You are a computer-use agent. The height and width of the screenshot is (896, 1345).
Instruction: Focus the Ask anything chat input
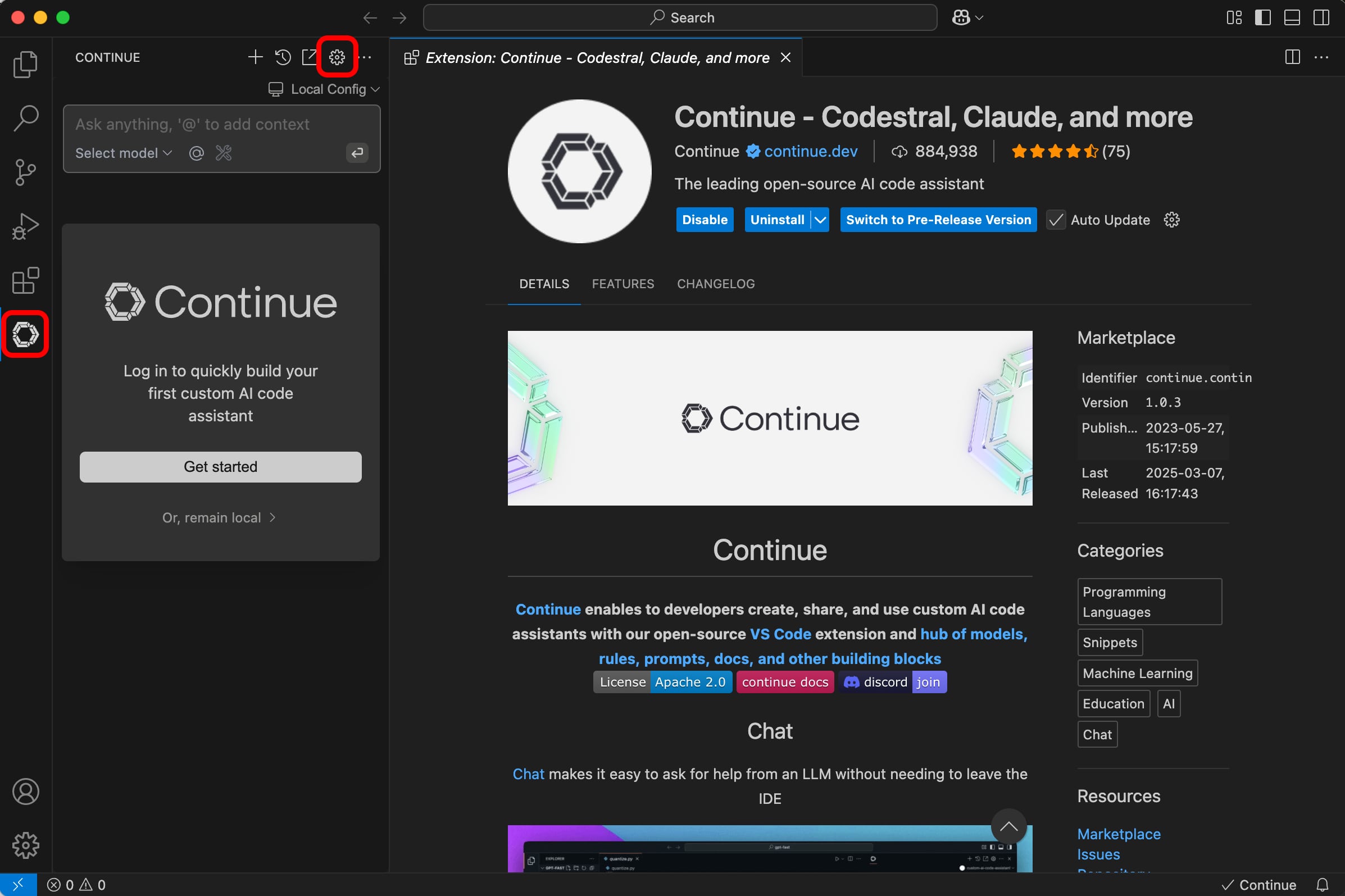tap(222, 125)
